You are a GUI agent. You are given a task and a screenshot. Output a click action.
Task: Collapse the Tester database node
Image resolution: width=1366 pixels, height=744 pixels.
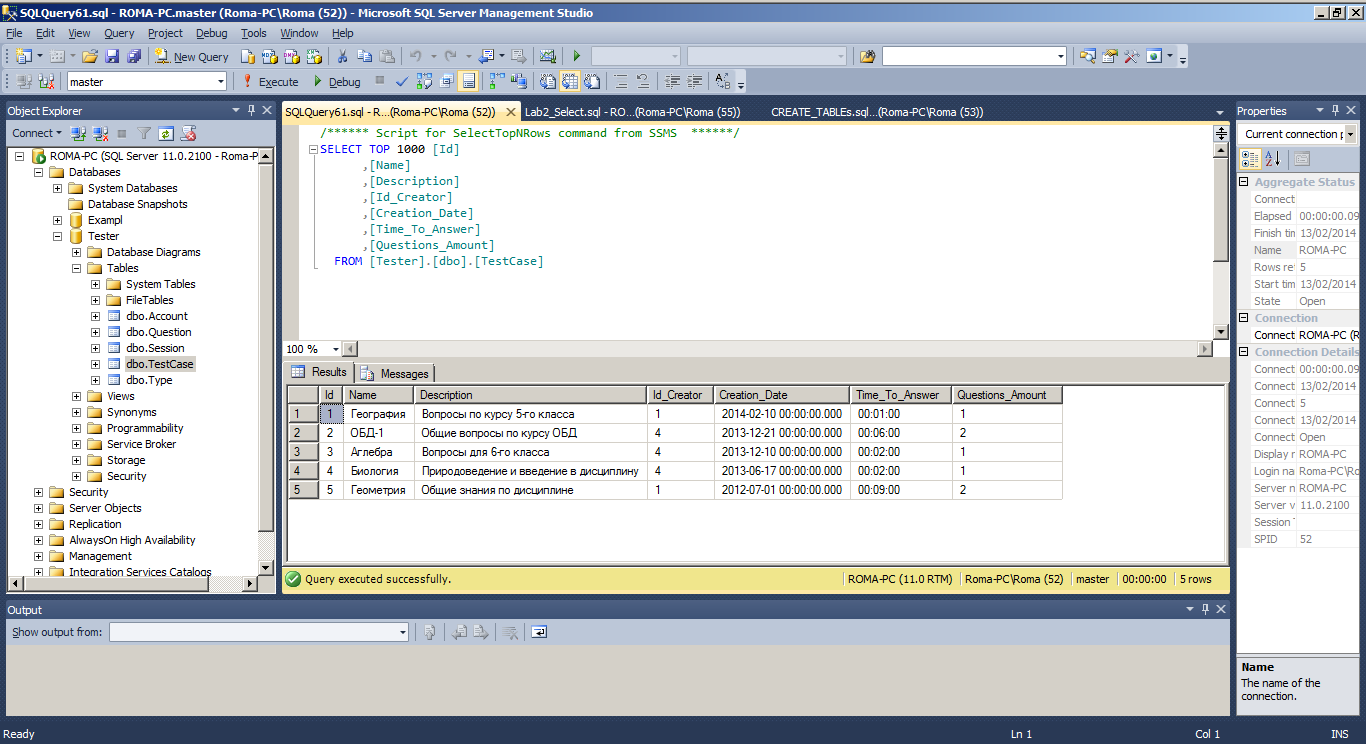(x=58, y=236)
